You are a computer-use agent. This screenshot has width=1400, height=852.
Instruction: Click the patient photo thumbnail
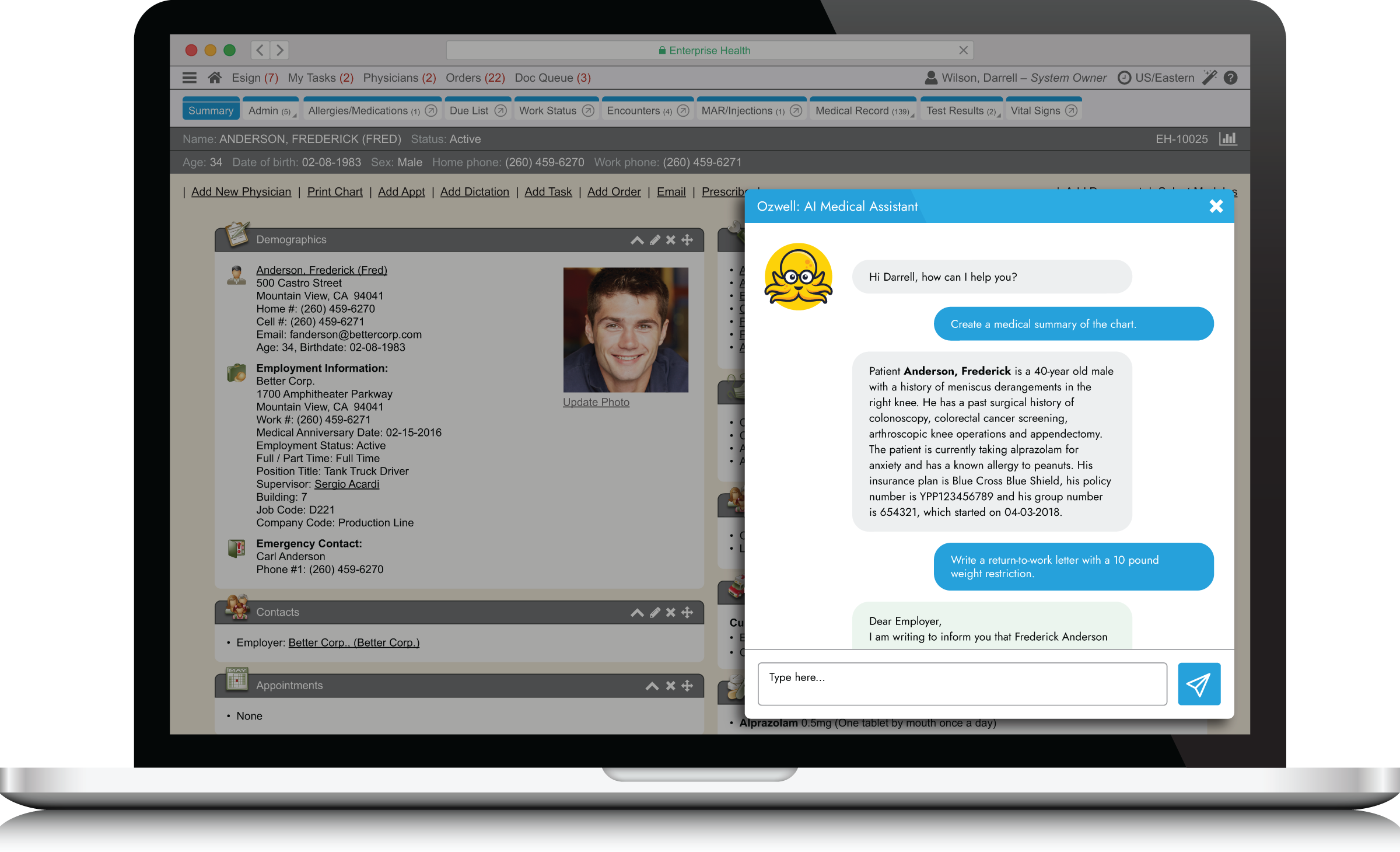pyautogui.click(x=625, y=330)
